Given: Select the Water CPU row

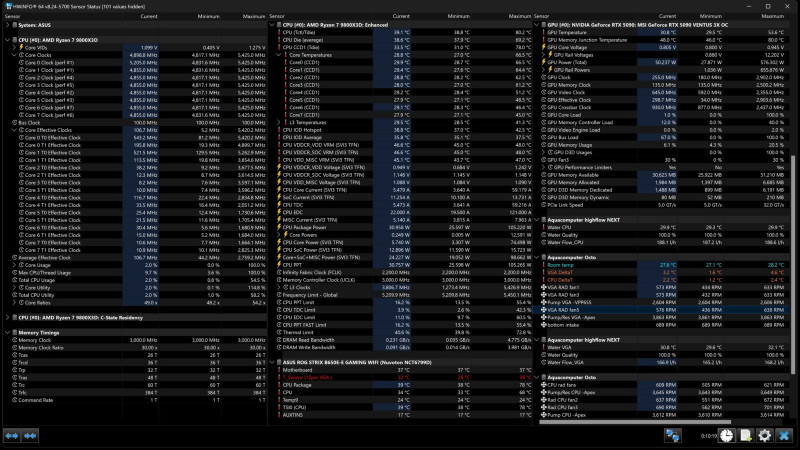Looking at the screenshot, I should coord(660,228).
